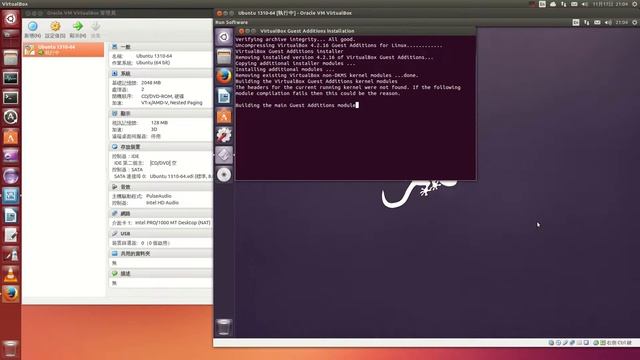The width and height of the screenshot is (640, 360).
Task: Click the CD disc icon in the guest launcher
Action: click(224, 175)
